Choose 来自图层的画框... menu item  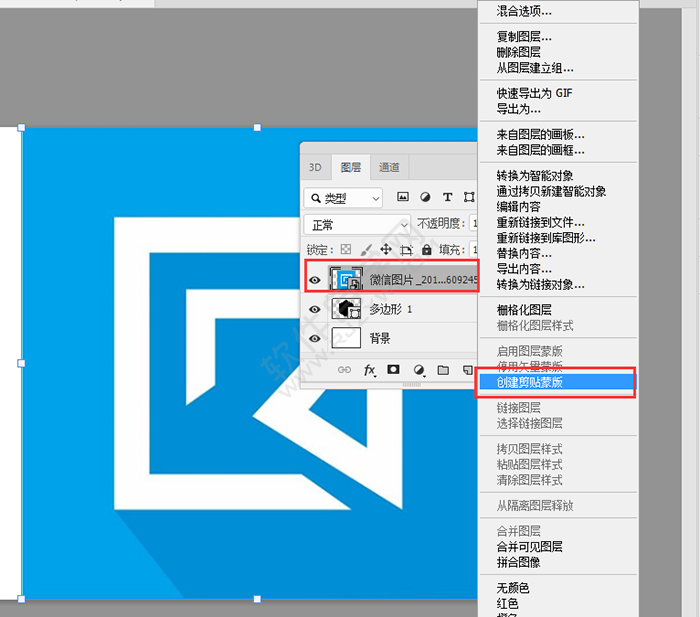pyautogui.click(x=540, y=150)
